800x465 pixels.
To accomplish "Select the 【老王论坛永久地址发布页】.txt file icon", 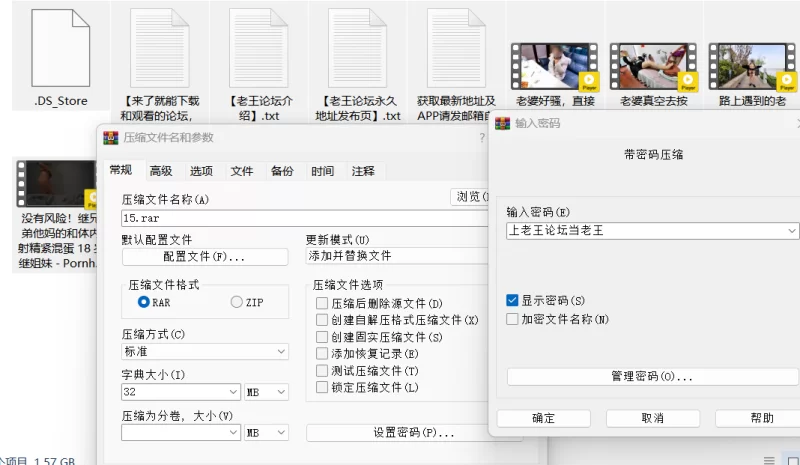I will [358, 48].
